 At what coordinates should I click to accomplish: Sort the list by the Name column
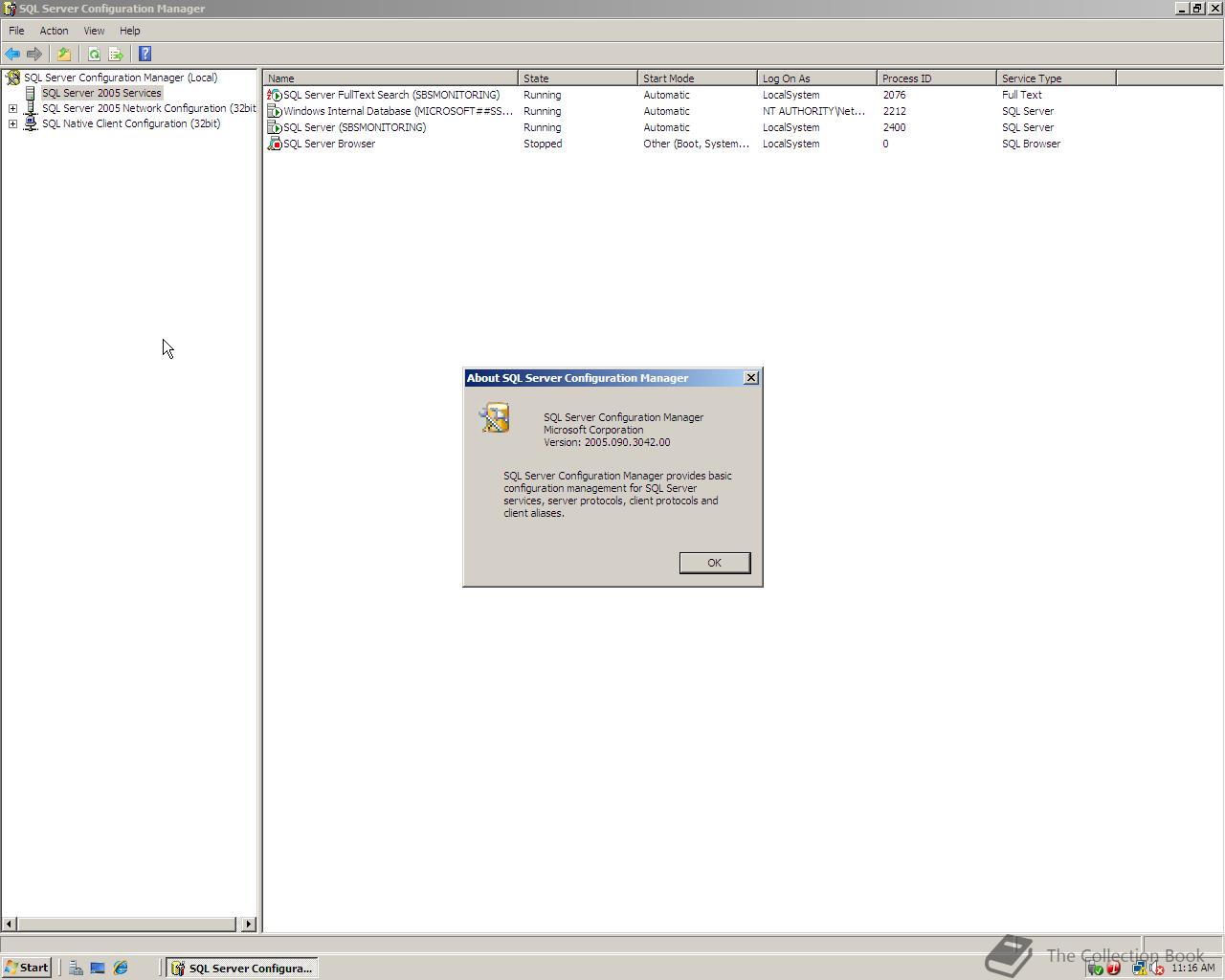click(390, 78)
